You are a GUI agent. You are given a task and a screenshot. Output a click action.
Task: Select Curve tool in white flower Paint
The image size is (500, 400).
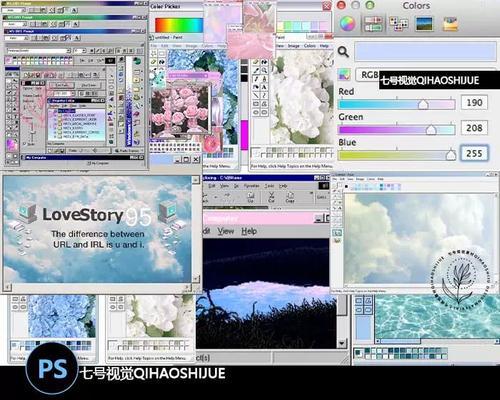coord(264,95)
